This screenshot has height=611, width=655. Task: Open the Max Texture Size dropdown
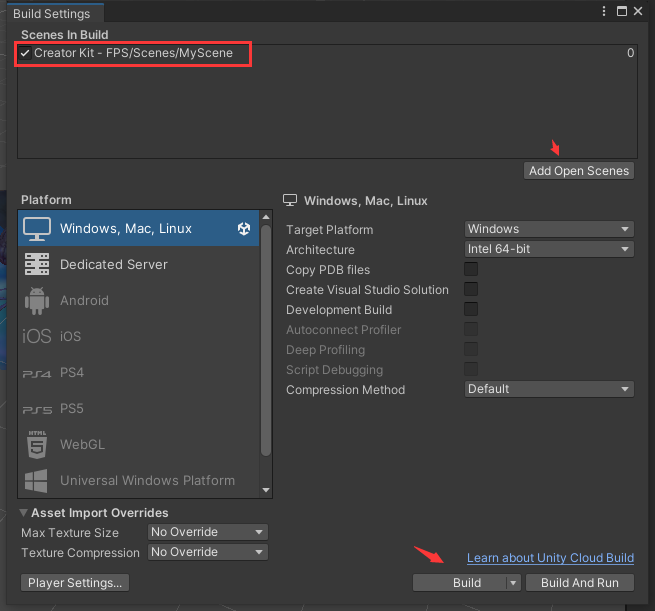pyautogui.click(x=208, y=532)
